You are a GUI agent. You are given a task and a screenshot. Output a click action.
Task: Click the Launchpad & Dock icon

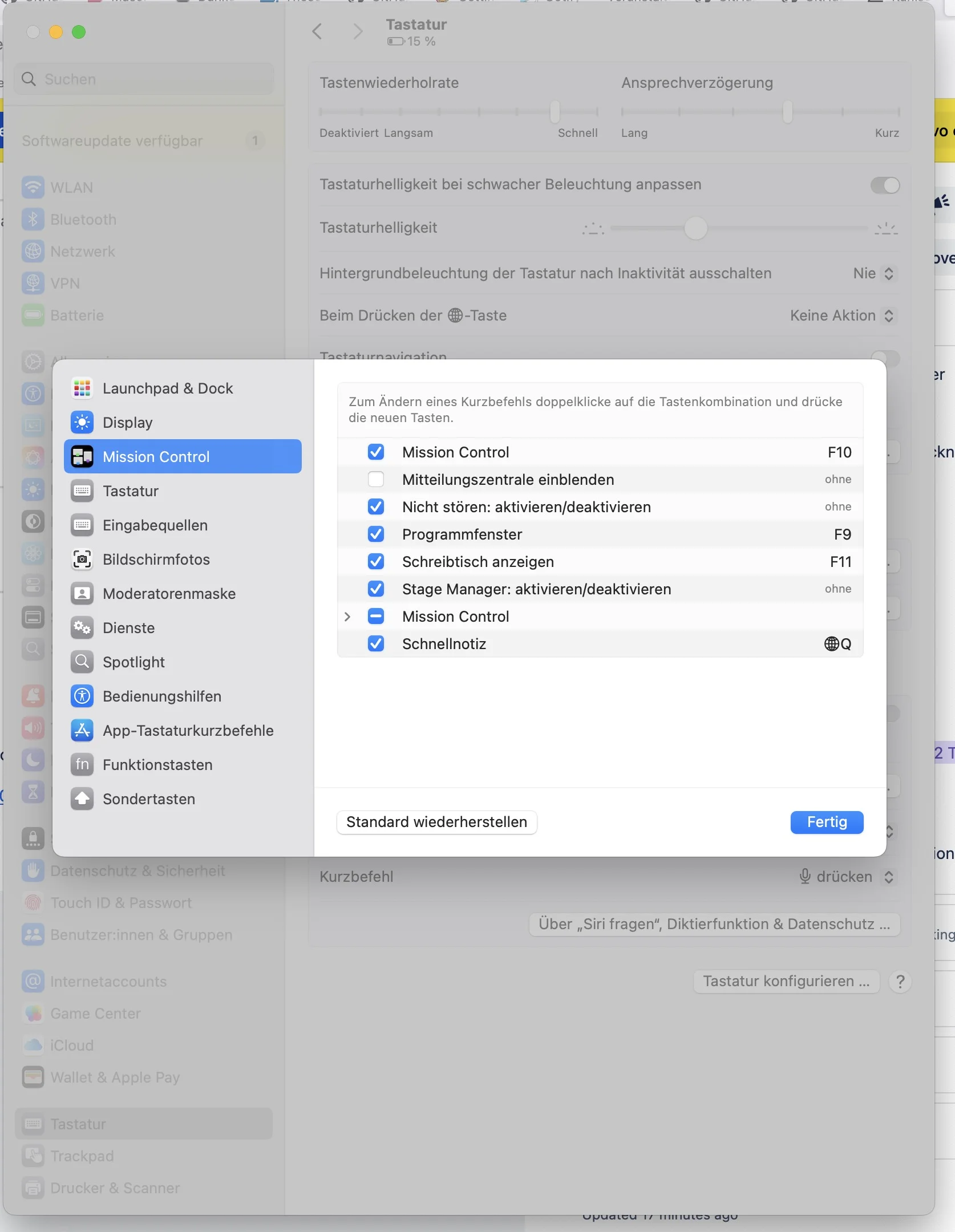tap(82, 388)
